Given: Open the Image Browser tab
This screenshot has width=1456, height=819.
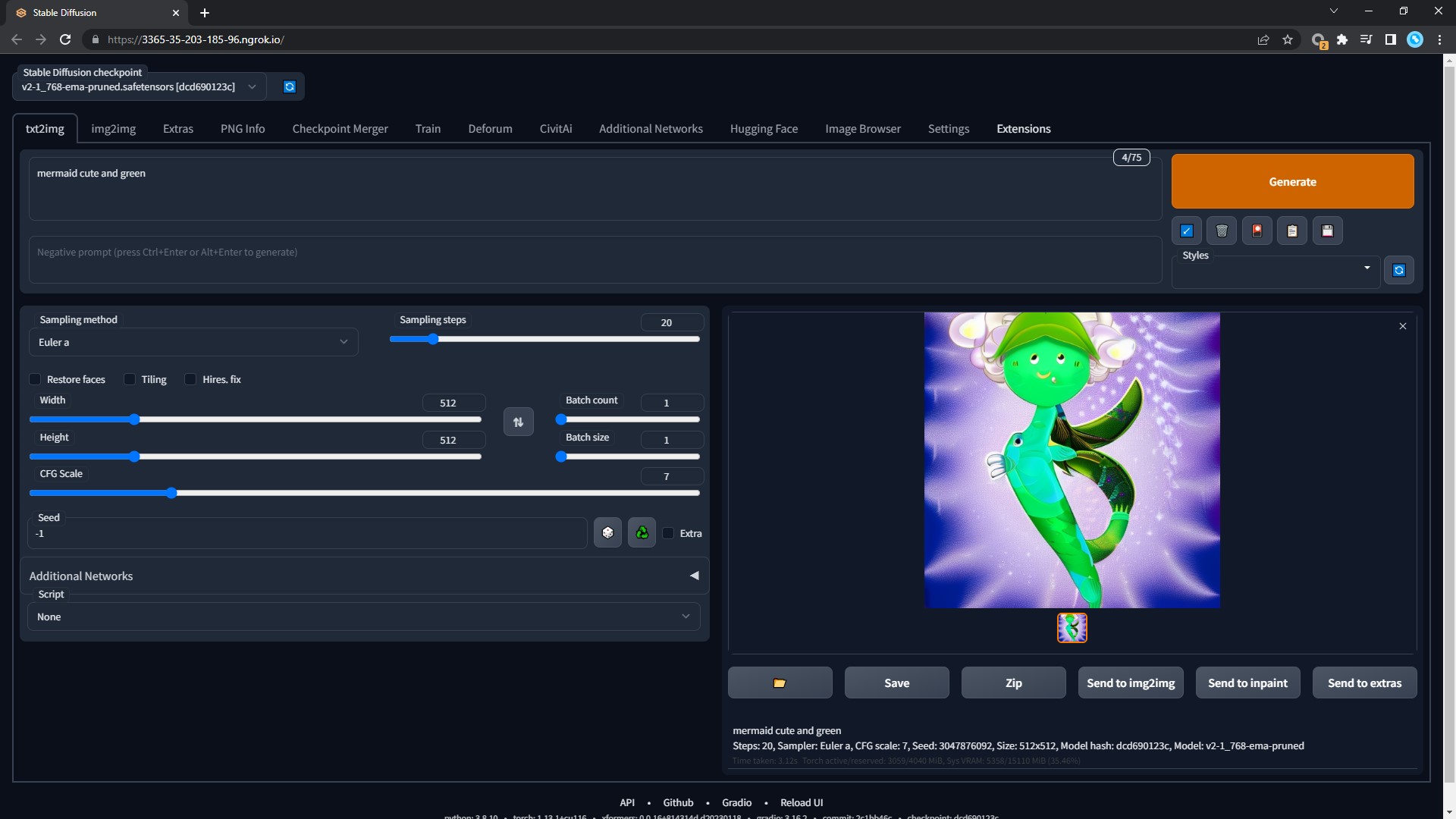Looking at the screenshot, I should 862,129.
